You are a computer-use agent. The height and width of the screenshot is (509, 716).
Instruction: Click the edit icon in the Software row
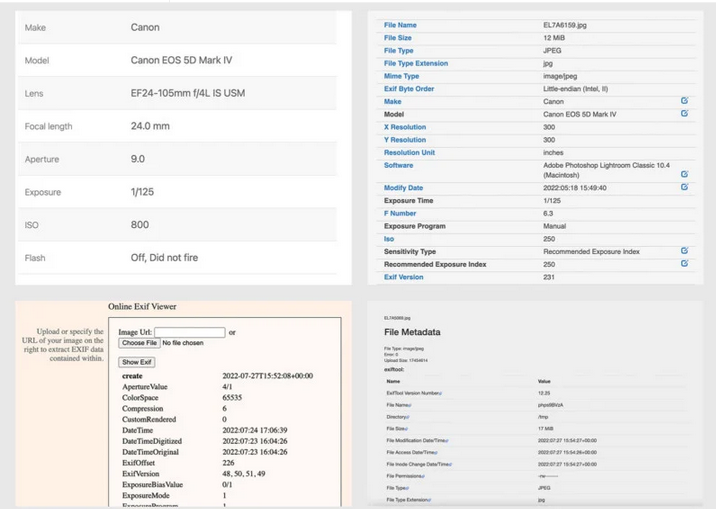point(684,174)
